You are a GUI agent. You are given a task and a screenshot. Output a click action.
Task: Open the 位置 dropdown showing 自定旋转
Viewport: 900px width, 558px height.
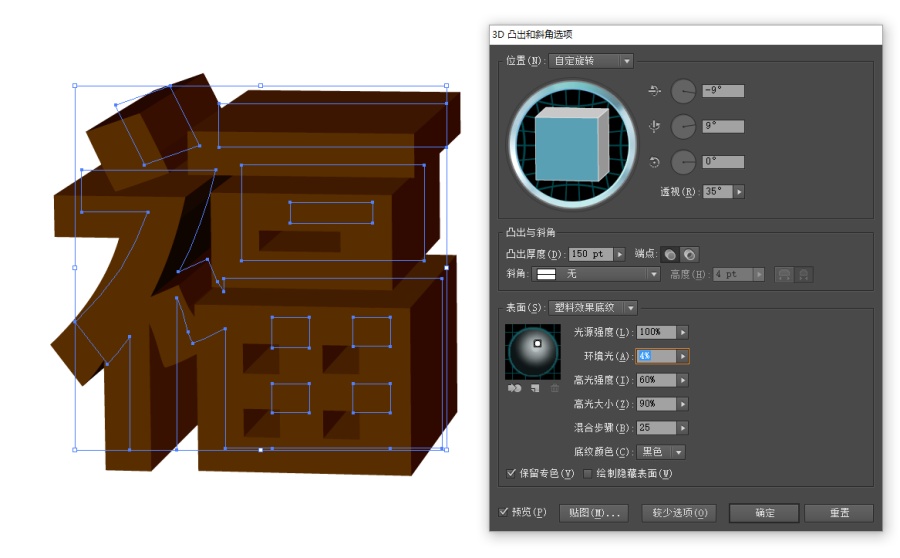[591, 61]
